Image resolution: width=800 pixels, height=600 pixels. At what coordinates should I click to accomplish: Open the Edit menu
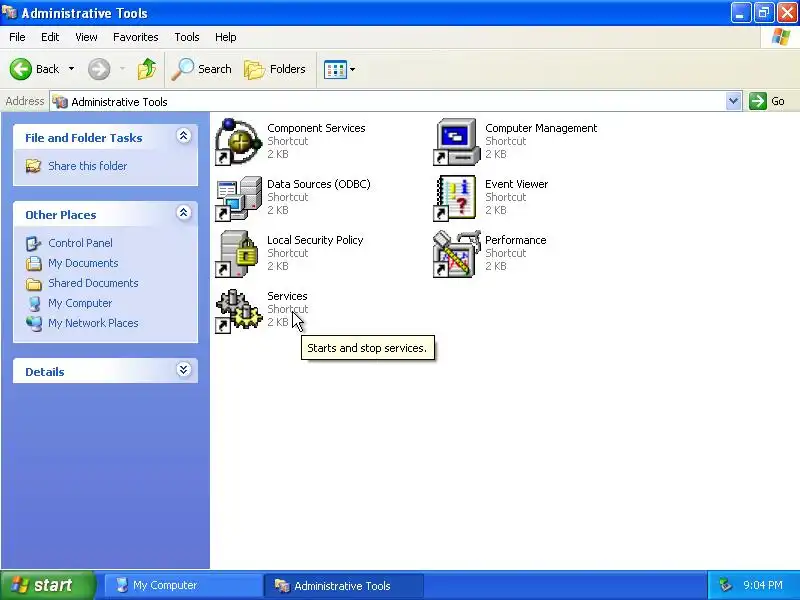[x=50, y=37]
